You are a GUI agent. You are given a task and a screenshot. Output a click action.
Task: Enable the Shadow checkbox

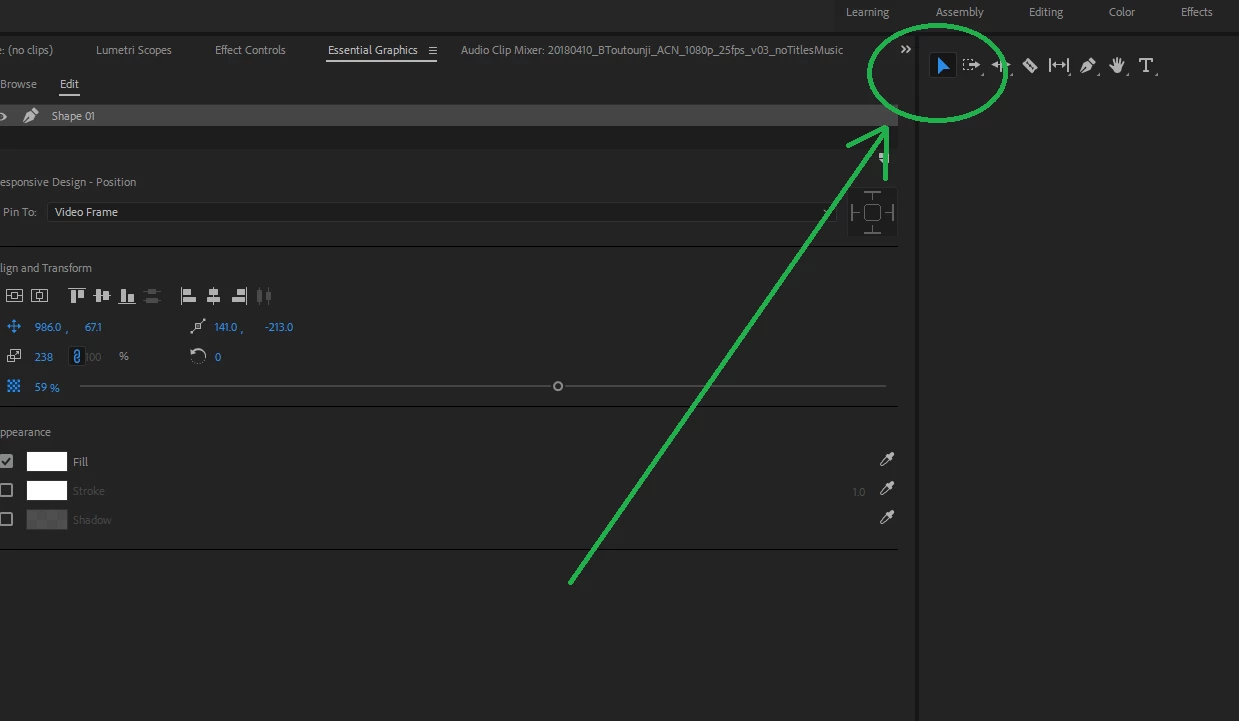click(6, 519)
